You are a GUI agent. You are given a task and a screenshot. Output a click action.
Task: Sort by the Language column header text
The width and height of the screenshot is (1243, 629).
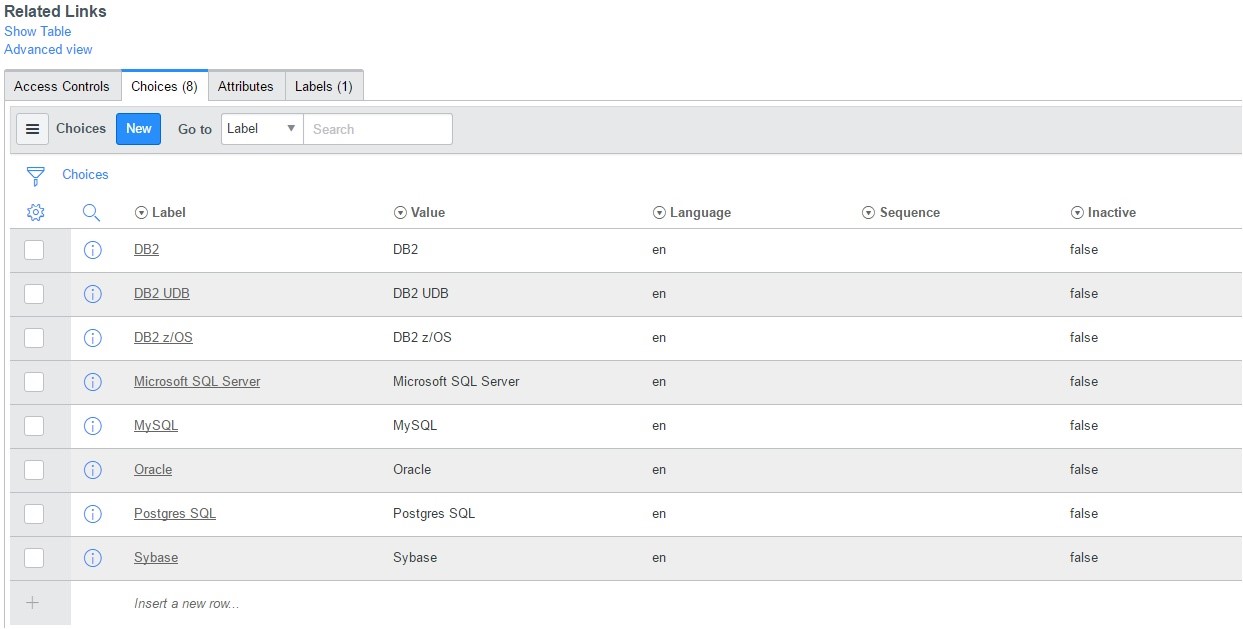tap(700, 212)
